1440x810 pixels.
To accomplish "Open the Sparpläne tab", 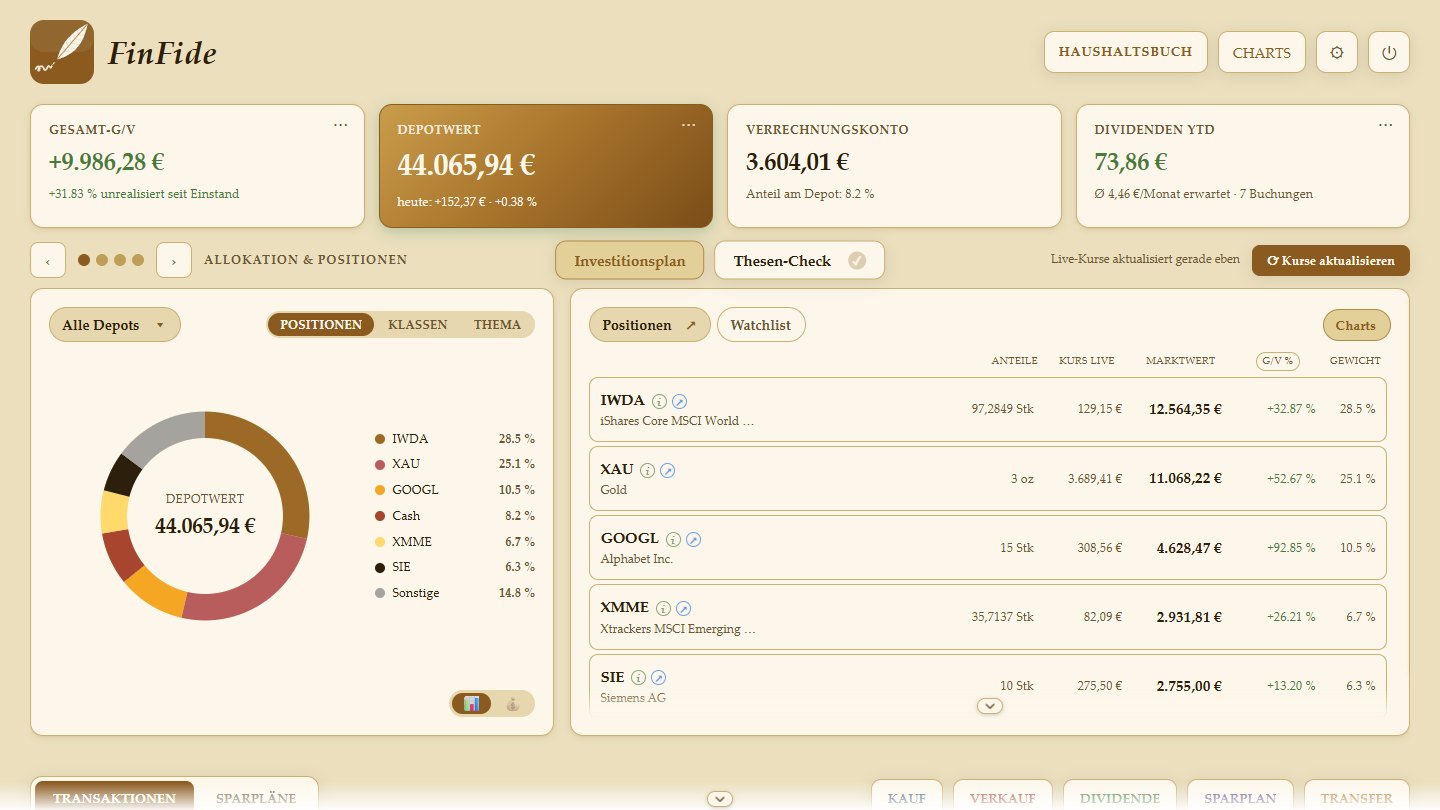I will click(256, 798).
